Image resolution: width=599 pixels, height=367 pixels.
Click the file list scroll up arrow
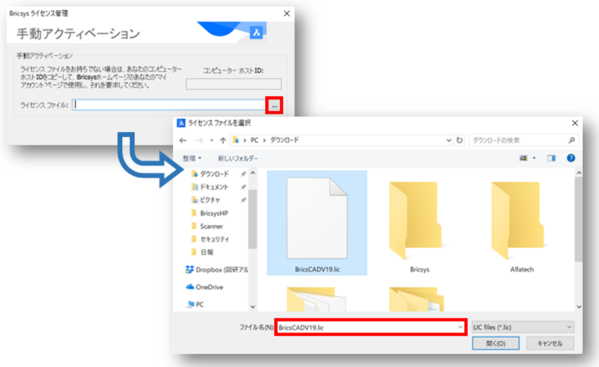(579, 173)
